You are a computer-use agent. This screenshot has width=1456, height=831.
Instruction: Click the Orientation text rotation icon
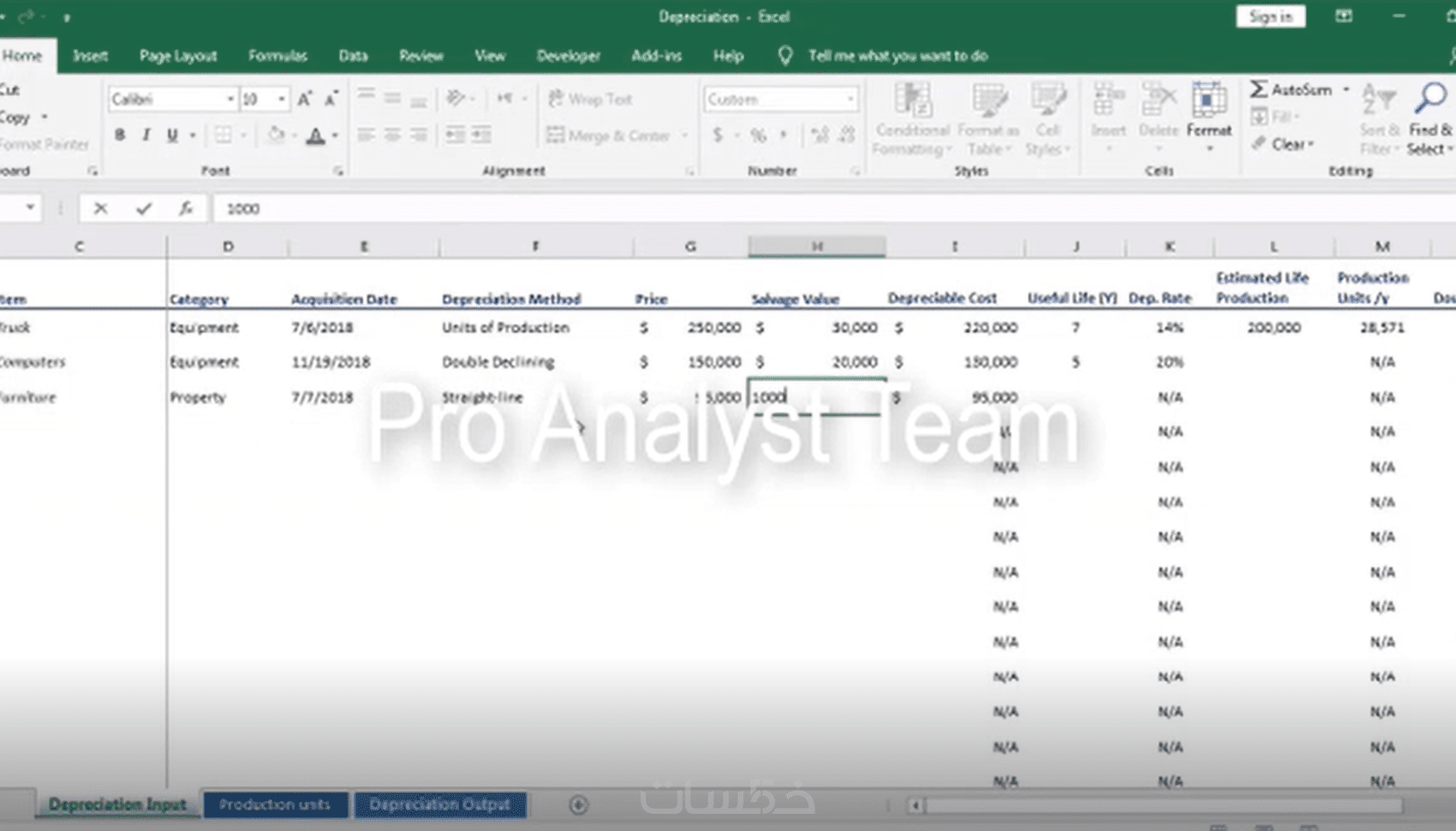pyautogui.click(x=455, y=98)
